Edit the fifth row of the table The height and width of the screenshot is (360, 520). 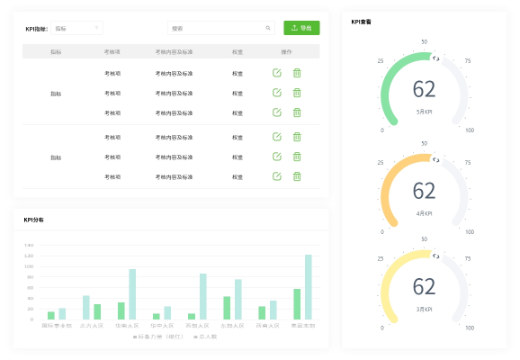click(277, 156)
